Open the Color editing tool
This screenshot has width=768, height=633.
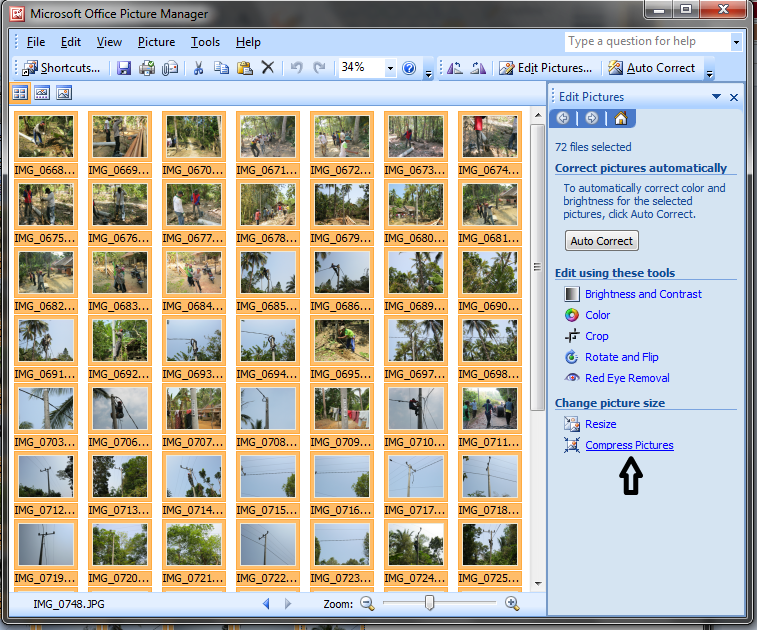coord(598,315)
